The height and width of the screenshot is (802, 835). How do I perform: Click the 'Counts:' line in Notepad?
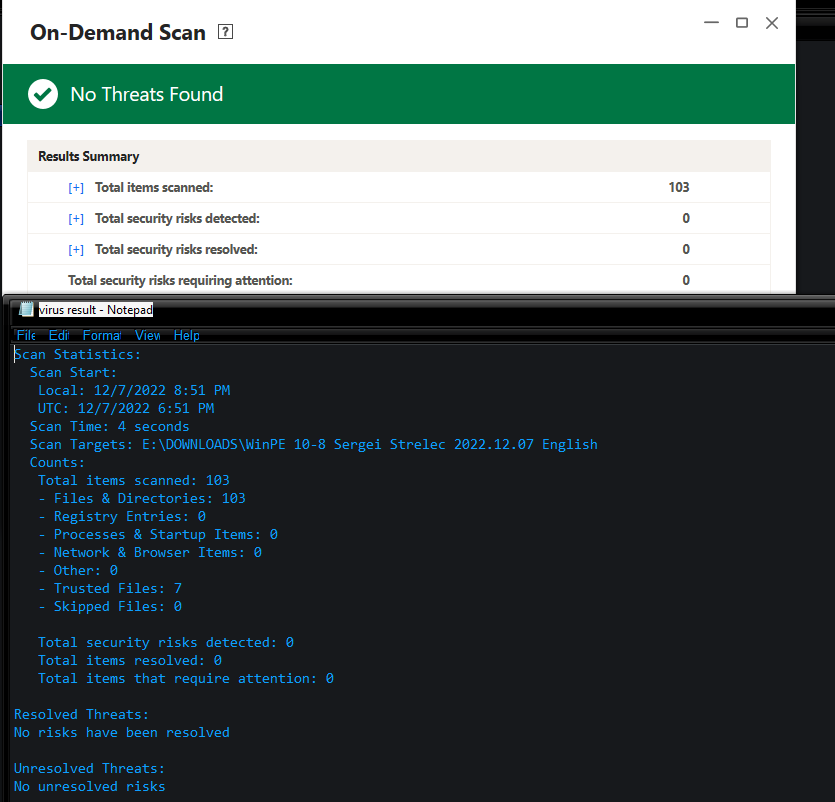(57, 462)
